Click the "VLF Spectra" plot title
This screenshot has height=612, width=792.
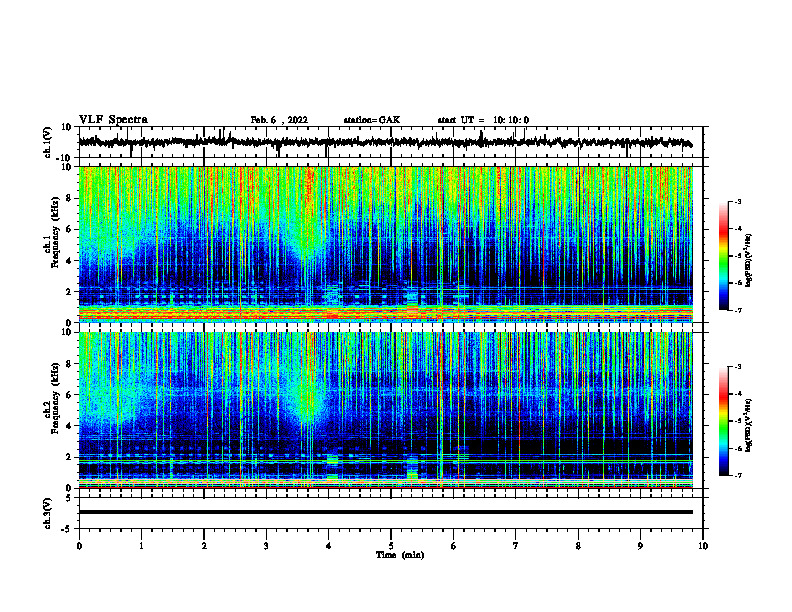point(113,120)
